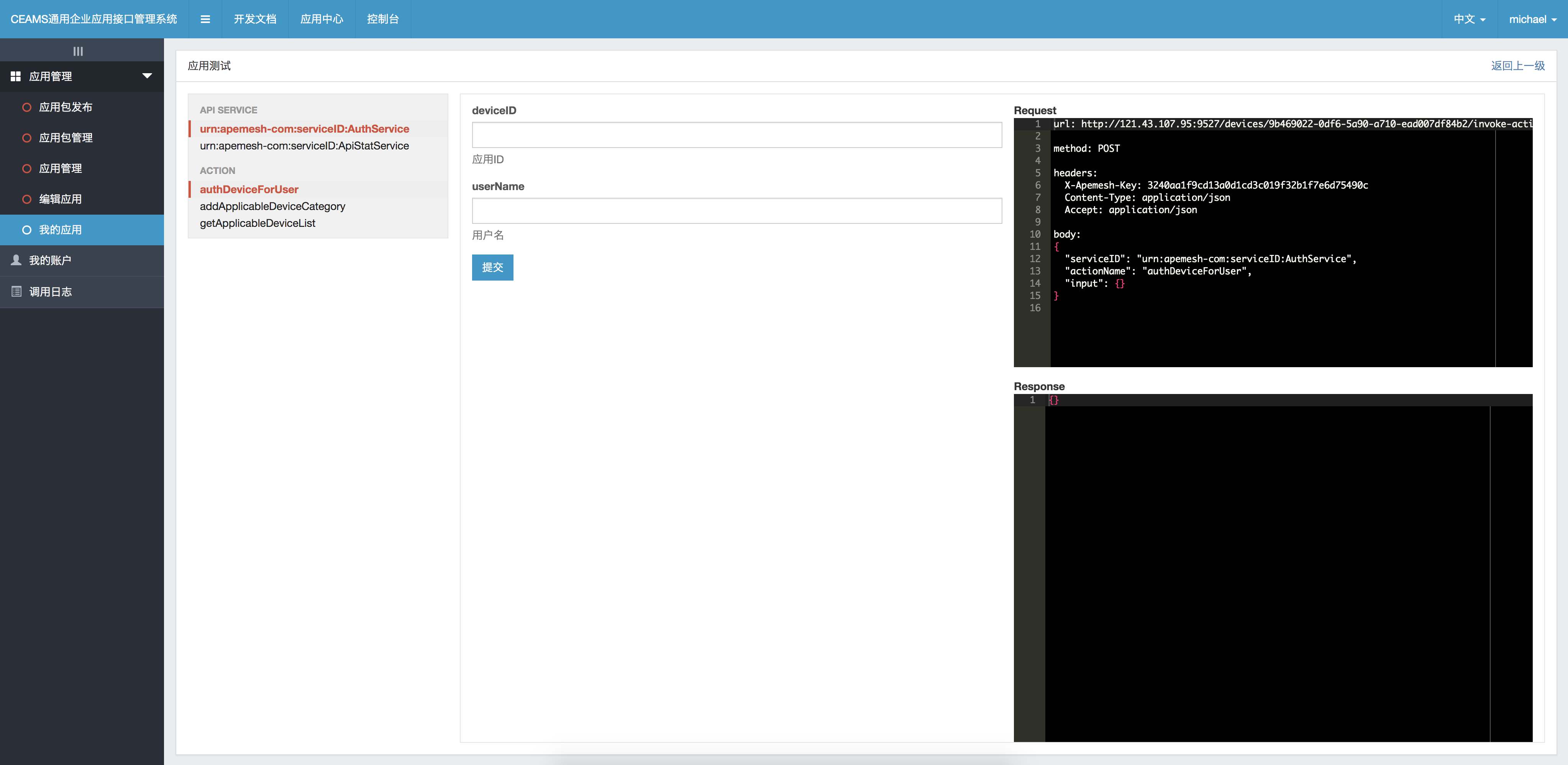Image resolution: width=1568 pixels, height=765 pixels.
Task: Toggle the hamburger menu icon in top bar
Action: point(205,19)
